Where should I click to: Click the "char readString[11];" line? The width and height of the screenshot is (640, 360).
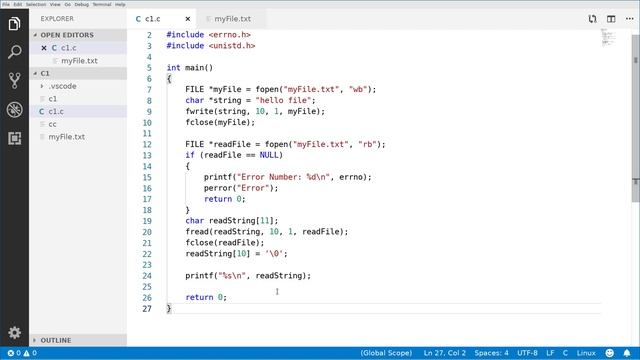(232, 221)
